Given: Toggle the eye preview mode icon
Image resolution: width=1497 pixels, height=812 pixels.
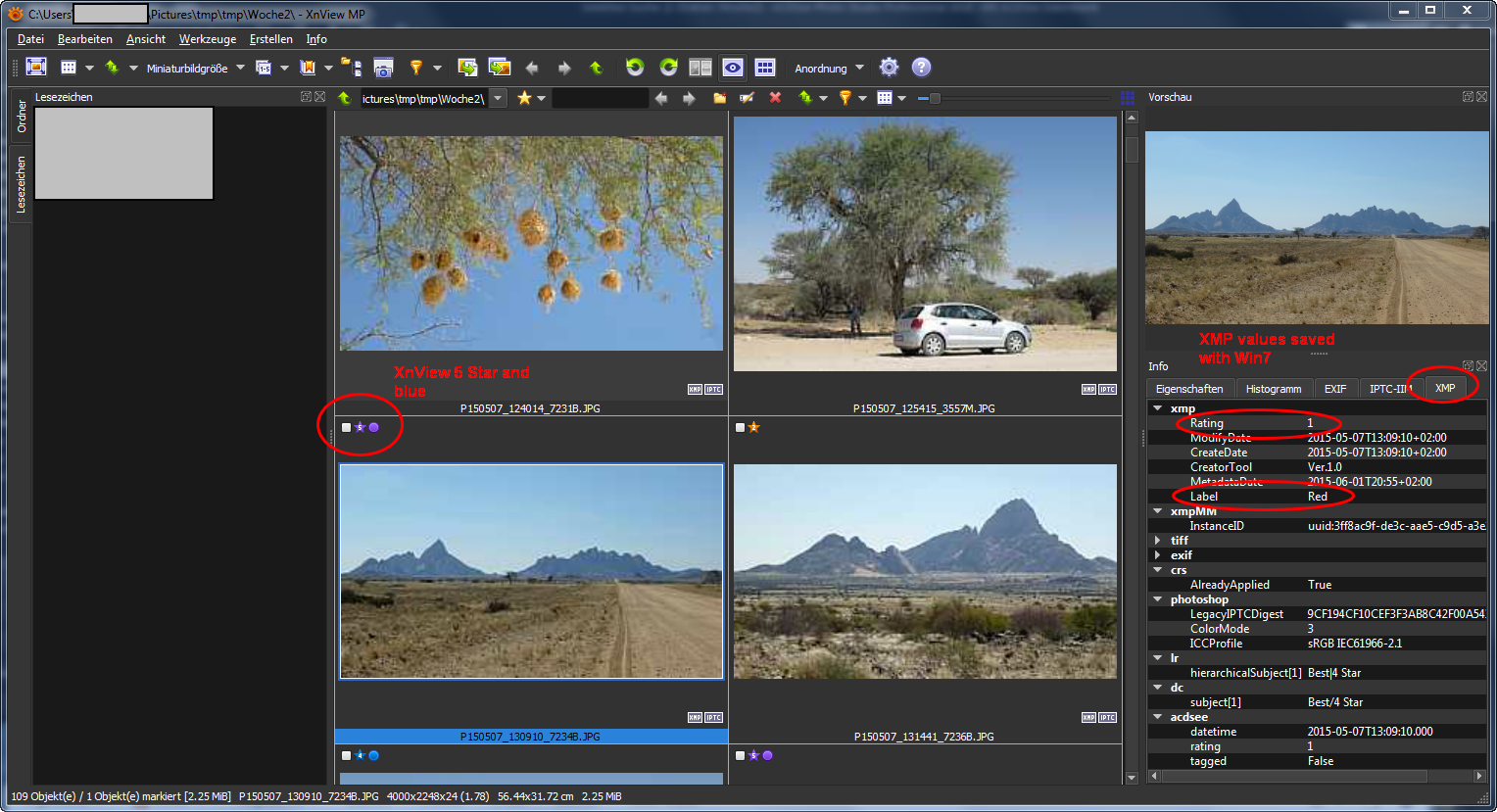Looking at the screenshot, I should [x=732, y=68].
